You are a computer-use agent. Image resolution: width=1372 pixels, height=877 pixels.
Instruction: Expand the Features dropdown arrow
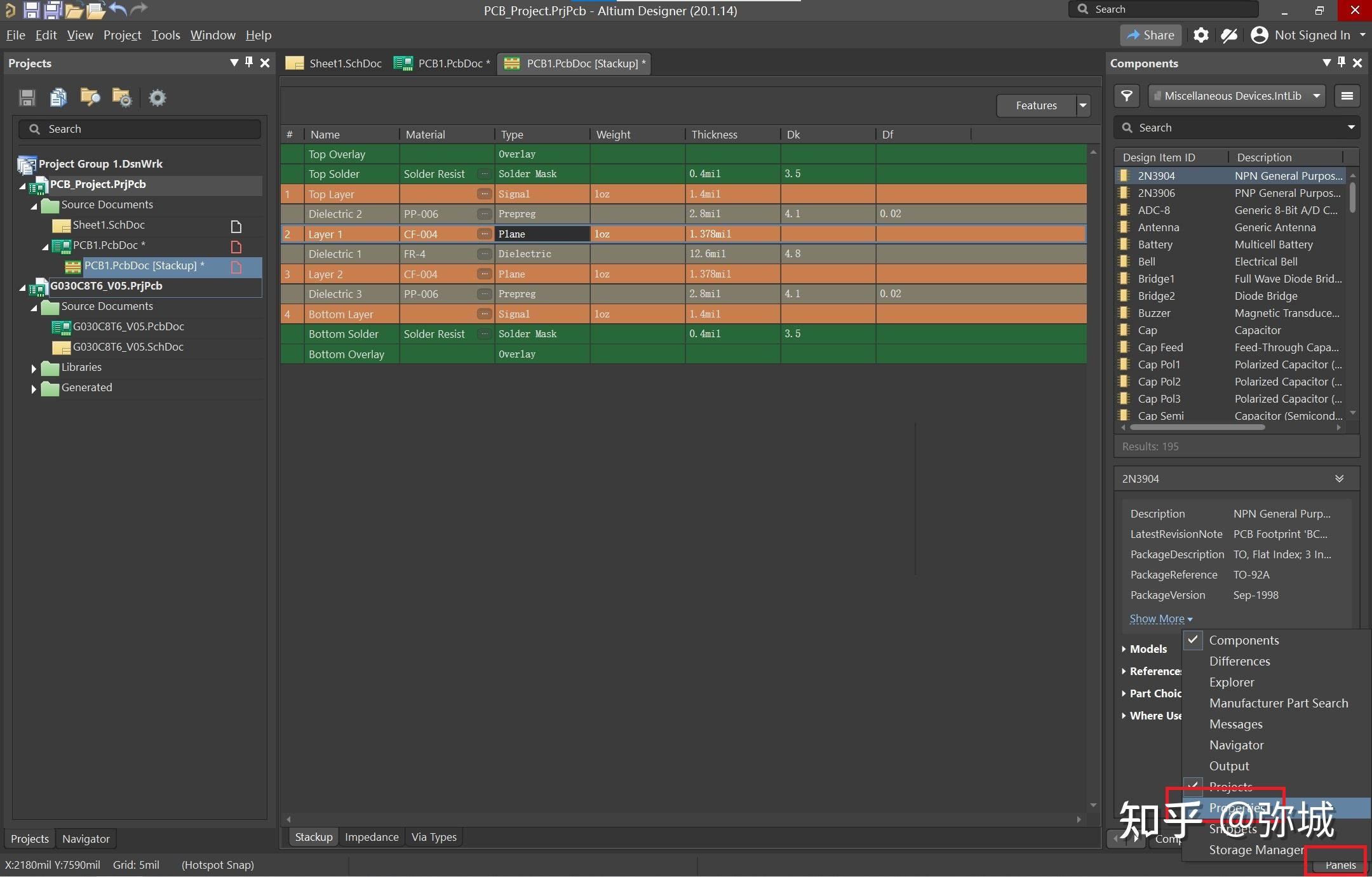tap(1083, 105)
